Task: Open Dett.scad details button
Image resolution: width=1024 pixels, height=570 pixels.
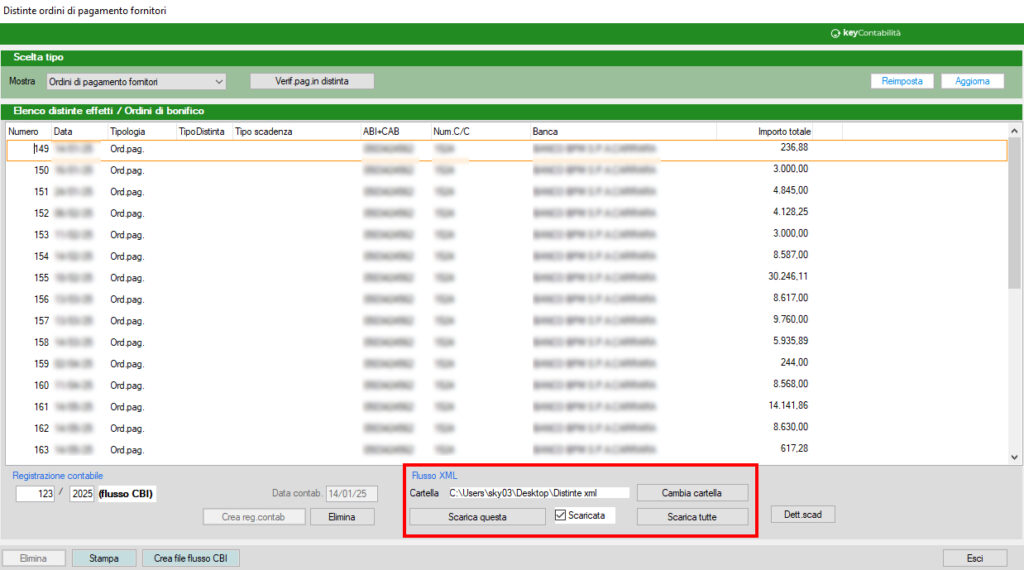Action: (x=803, y=515)
